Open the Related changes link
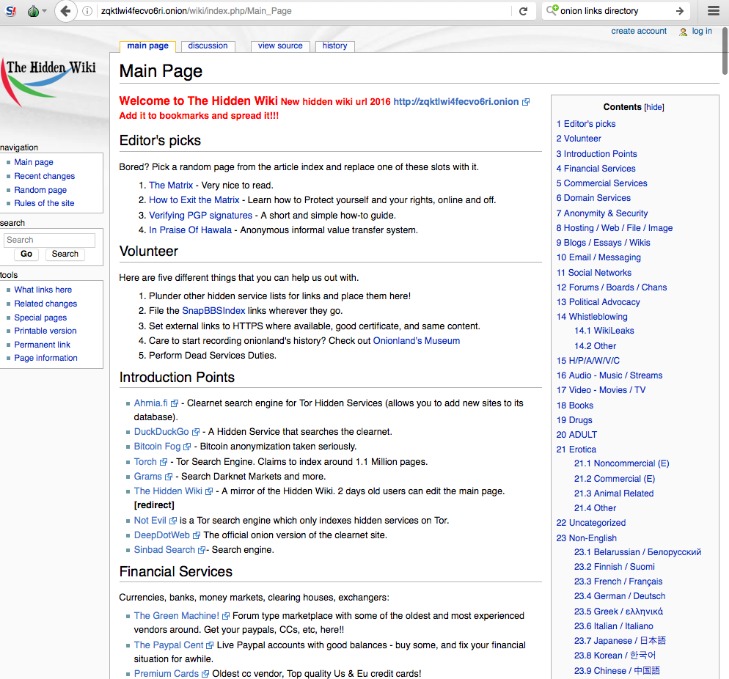The height and width of the screenshot is (679, 729). [x=46, y=304]
